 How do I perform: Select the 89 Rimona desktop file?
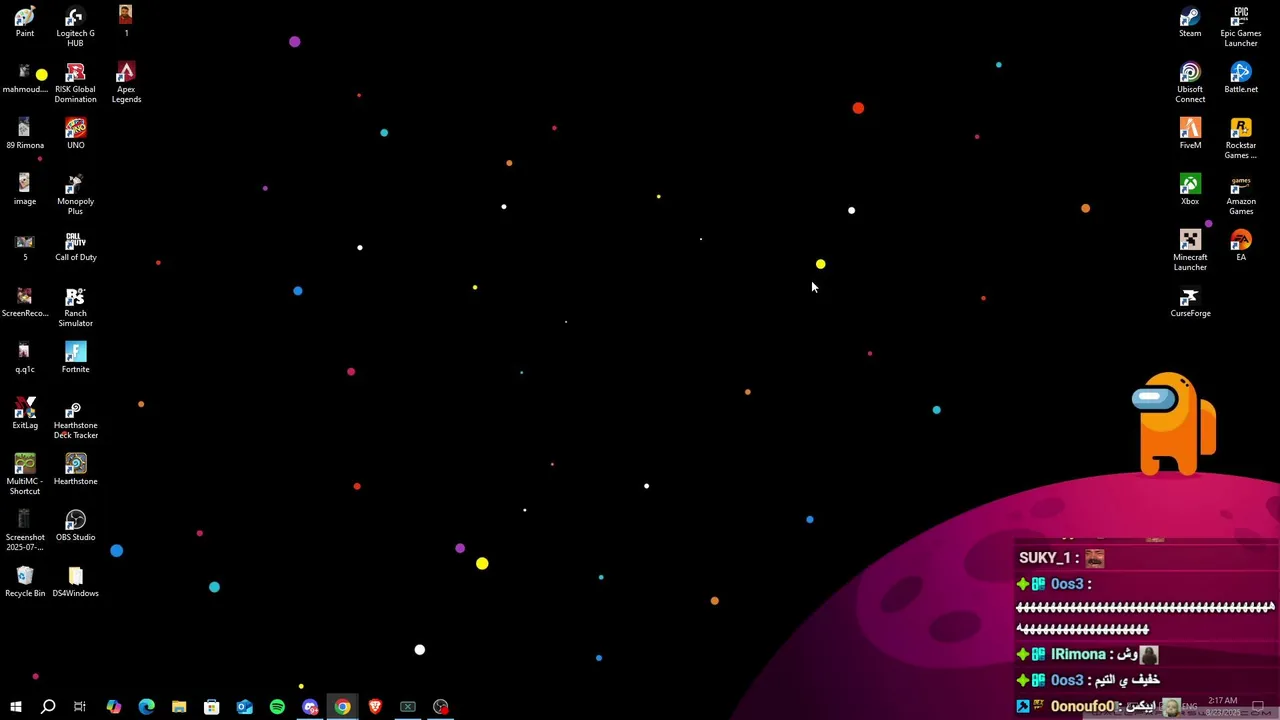click(x=25, y=134)
